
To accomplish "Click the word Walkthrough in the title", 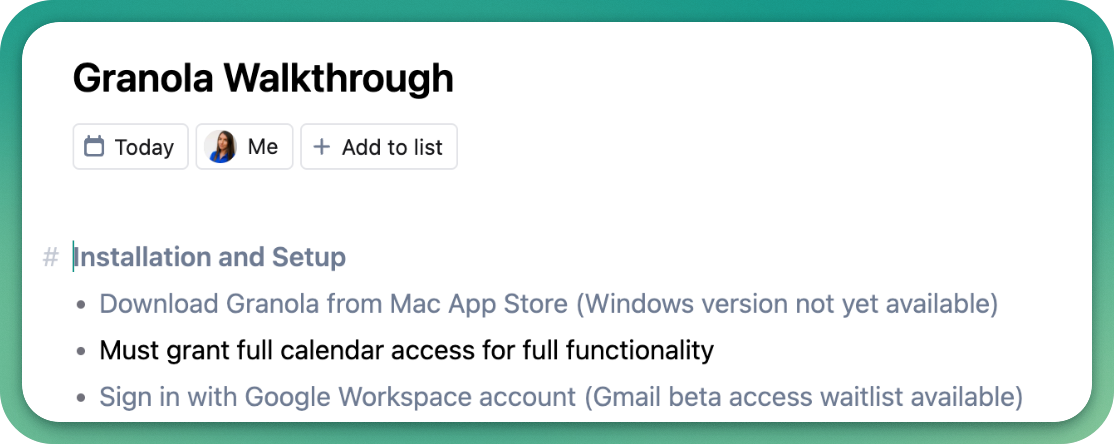I will coord(337,78).
